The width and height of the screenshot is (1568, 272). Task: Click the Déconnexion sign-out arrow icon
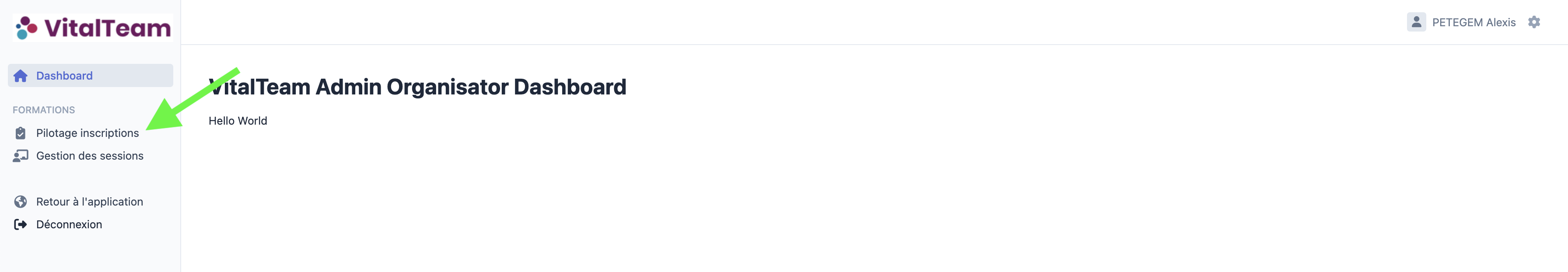pyautogui.click(x=21, y=224)
